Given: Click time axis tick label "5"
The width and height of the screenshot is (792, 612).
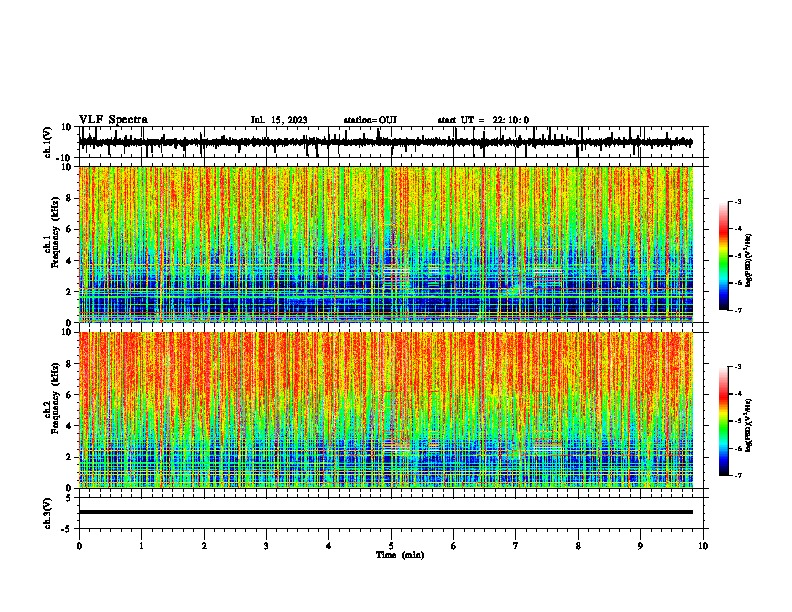Looking at the screenshot, I should [391, 546].
